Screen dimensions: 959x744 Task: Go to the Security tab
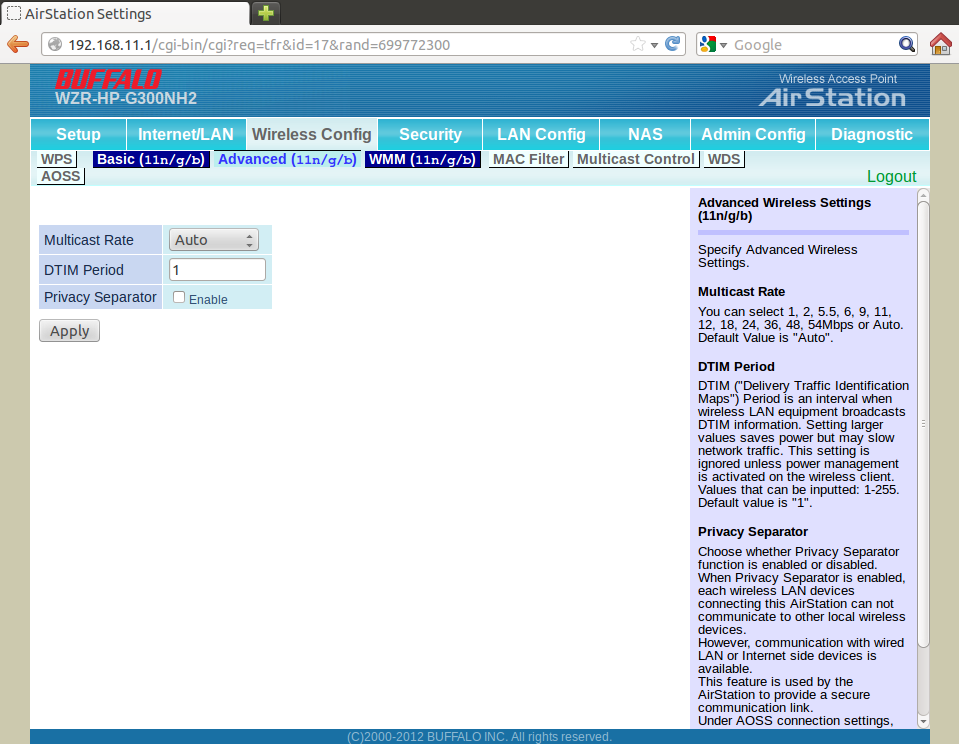(x=431, y=134)
